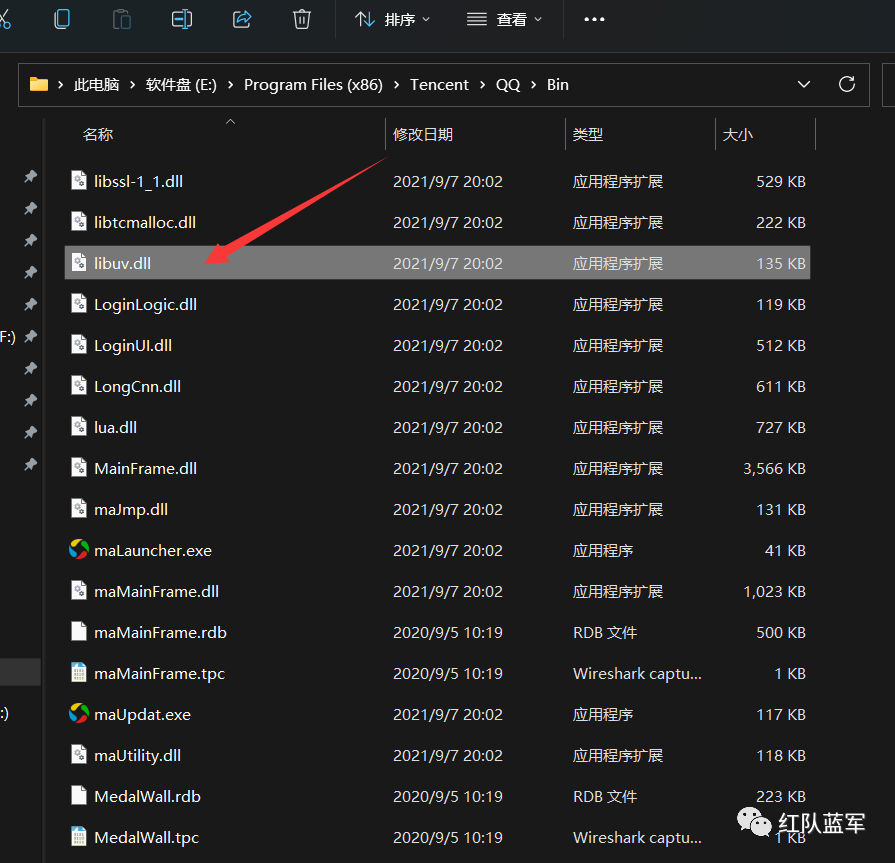Open the three-dot more options menu
The height and width of the screenshot is (863, 895).
click(594, 19)
